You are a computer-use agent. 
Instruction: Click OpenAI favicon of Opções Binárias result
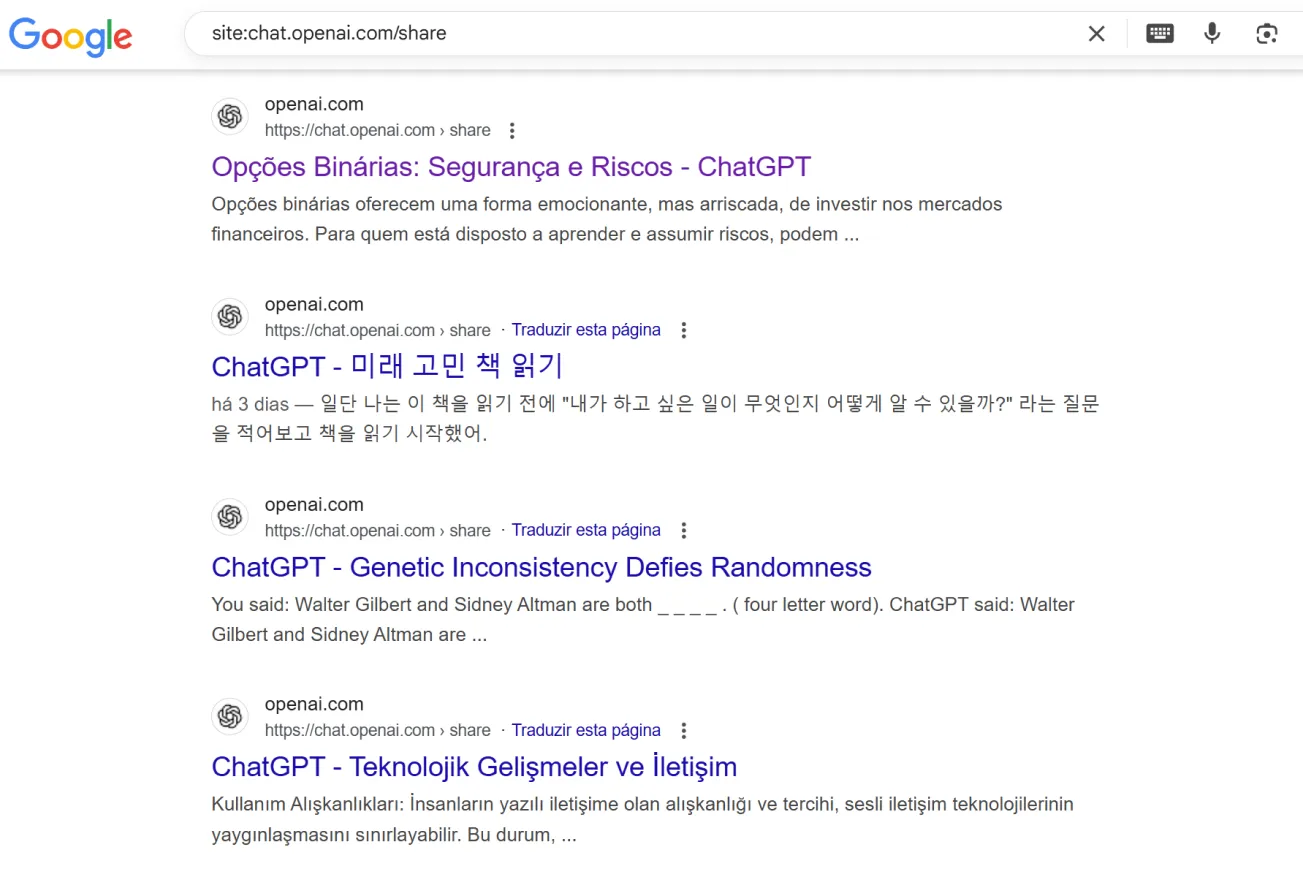point(230,117)
